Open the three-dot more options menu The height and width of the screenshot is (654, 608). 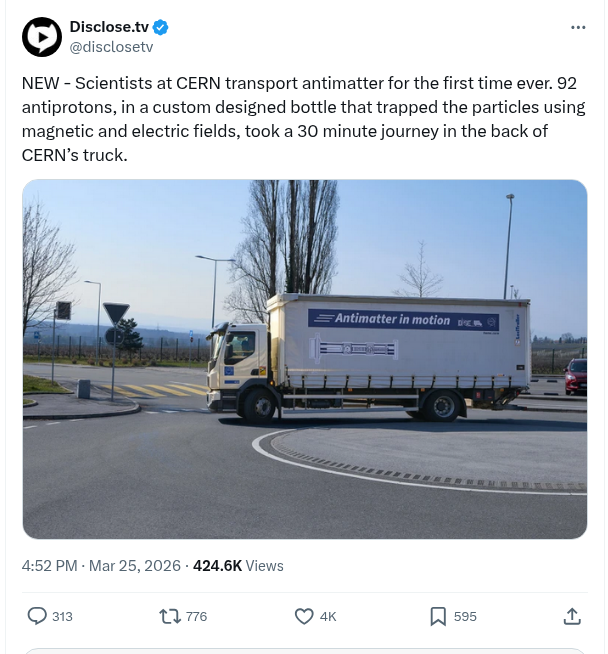click(578, 27)
